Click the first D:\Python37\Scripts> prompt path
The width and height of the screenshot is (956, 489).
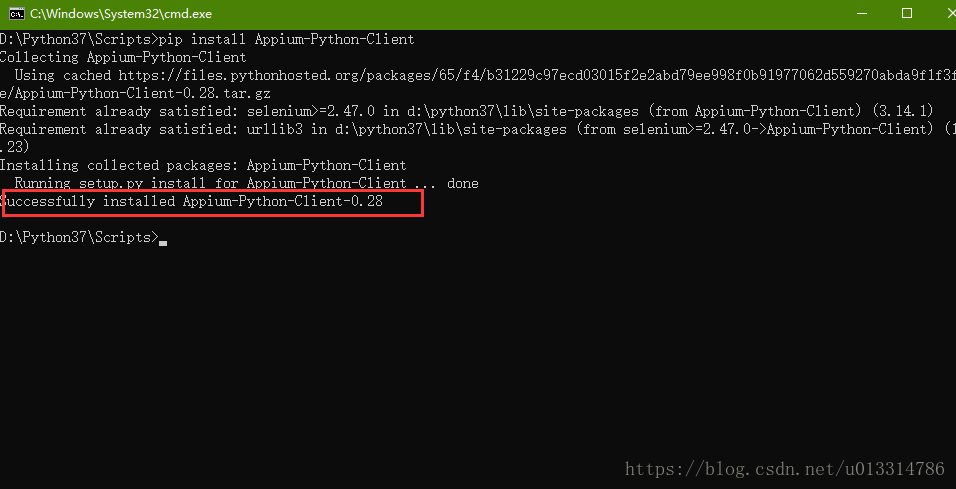pyautogui.click(x=78, y=39)
